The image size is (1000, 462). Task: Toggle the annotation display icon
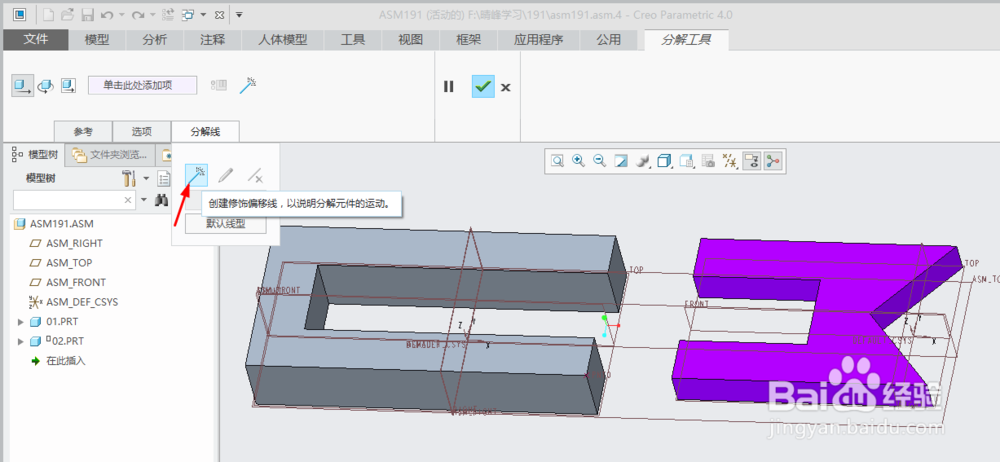pyautogui.click(x=752, y=161)
